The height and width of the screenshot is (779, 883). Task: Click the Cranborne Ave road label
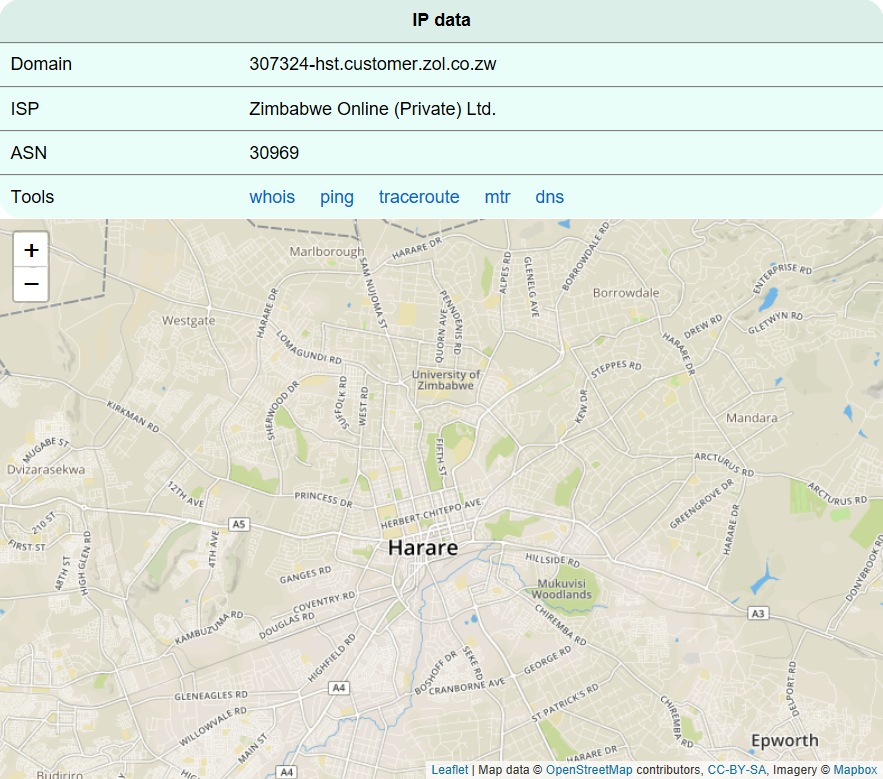click(x=467, y=687)
